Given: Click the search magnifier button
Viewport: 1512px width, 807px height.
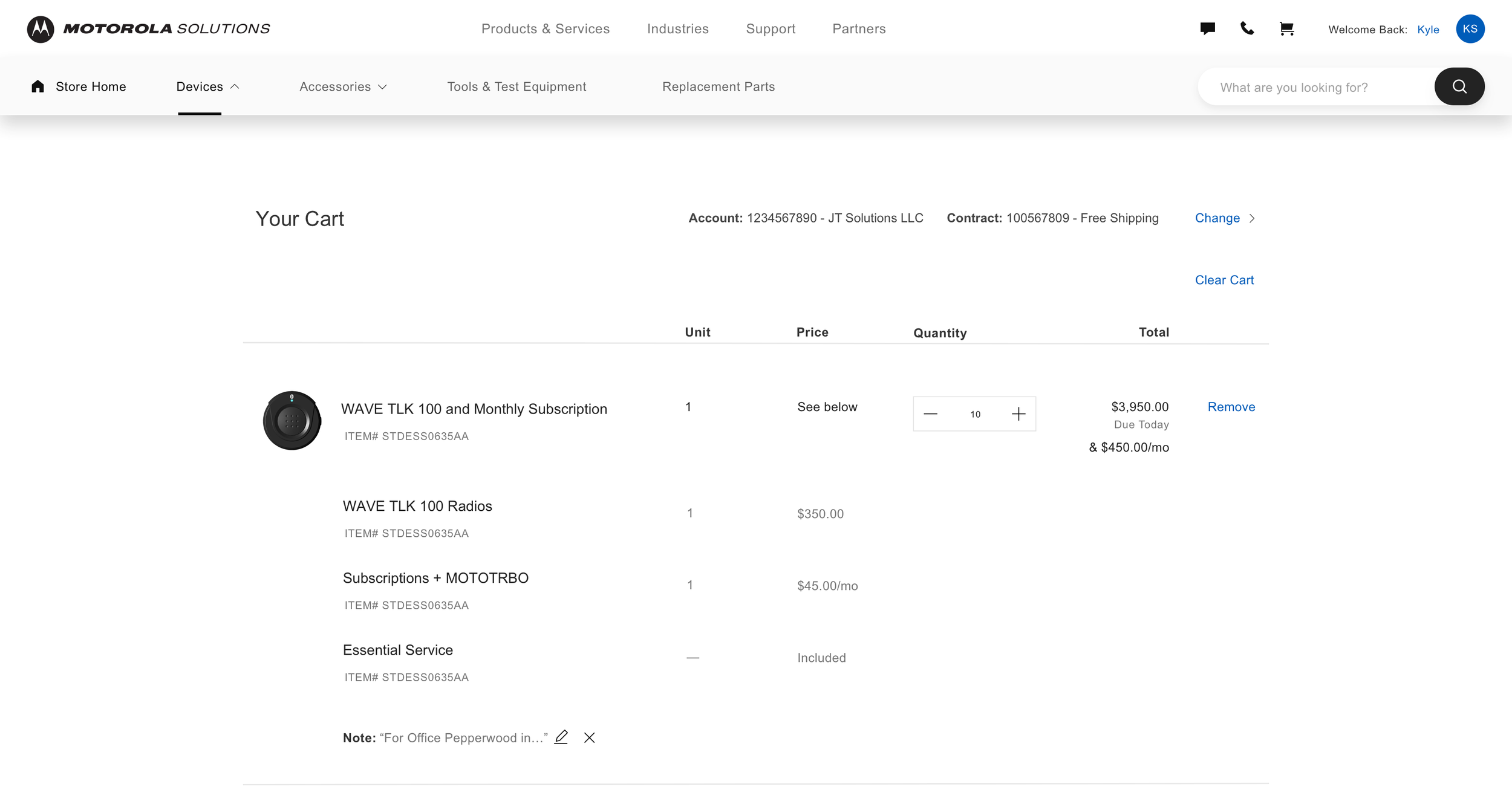Looking at the screenshot, I should click(x=1459, y=86).
